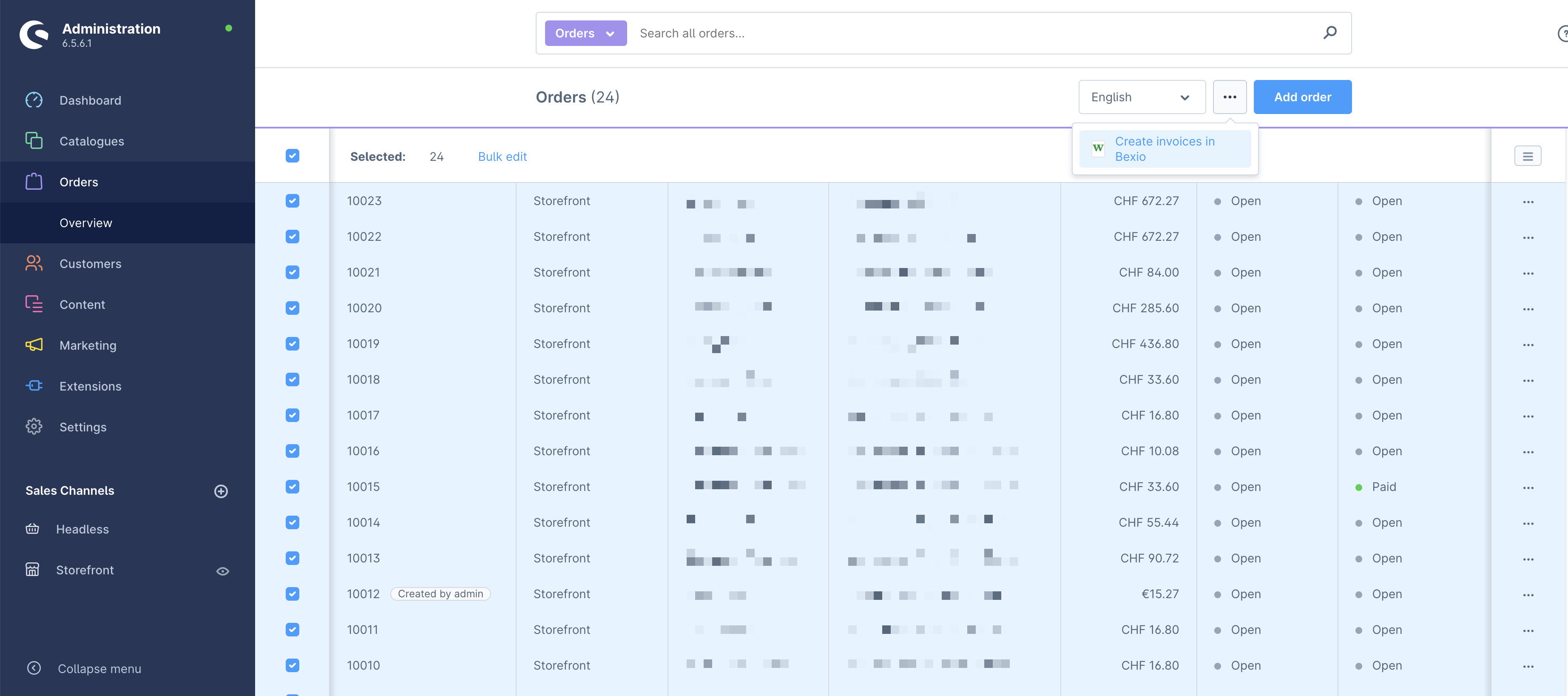
Task: Open the Customers section
Action: click(90, 263)
